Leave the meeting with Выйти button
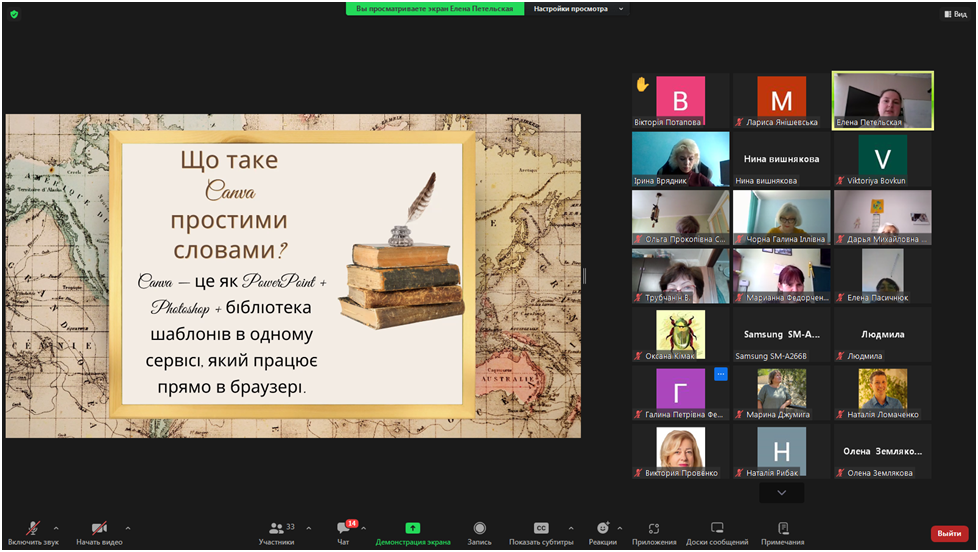 click(x=949, y=533)
